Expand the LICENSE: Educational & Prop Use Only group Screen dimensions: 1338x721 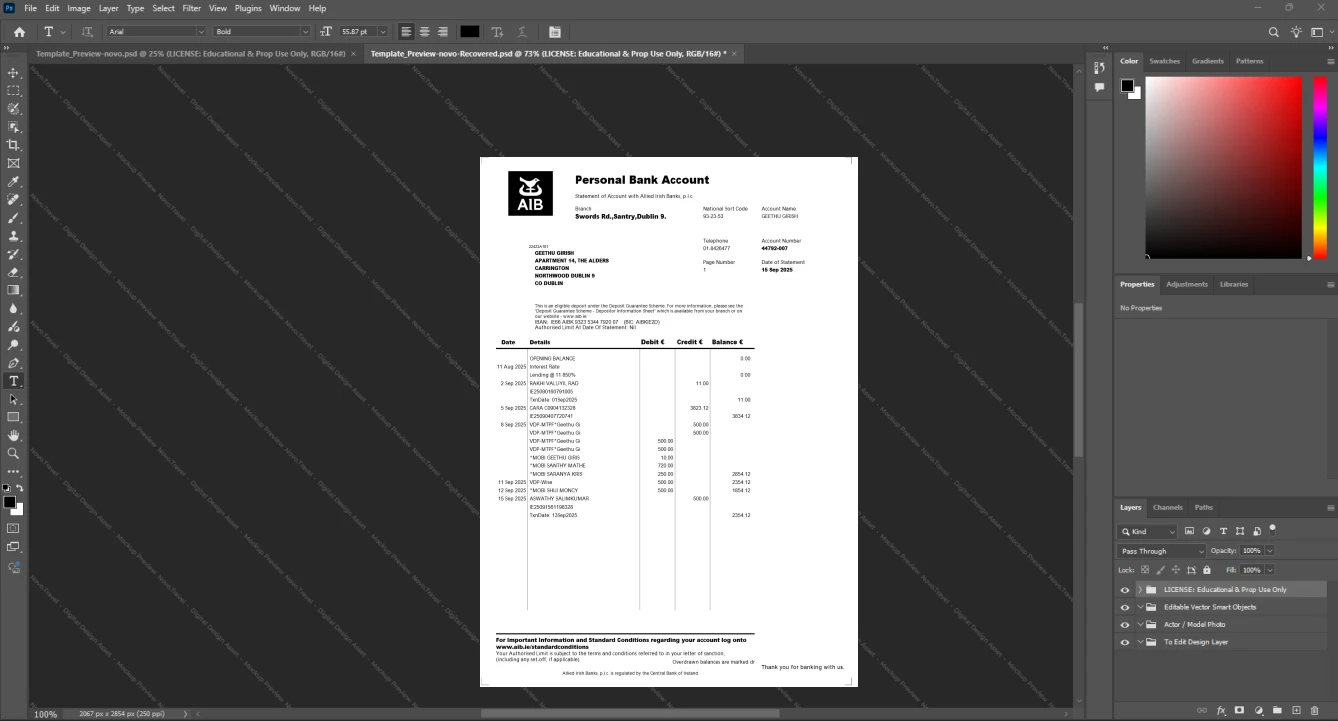click(x=1140, y=590)
